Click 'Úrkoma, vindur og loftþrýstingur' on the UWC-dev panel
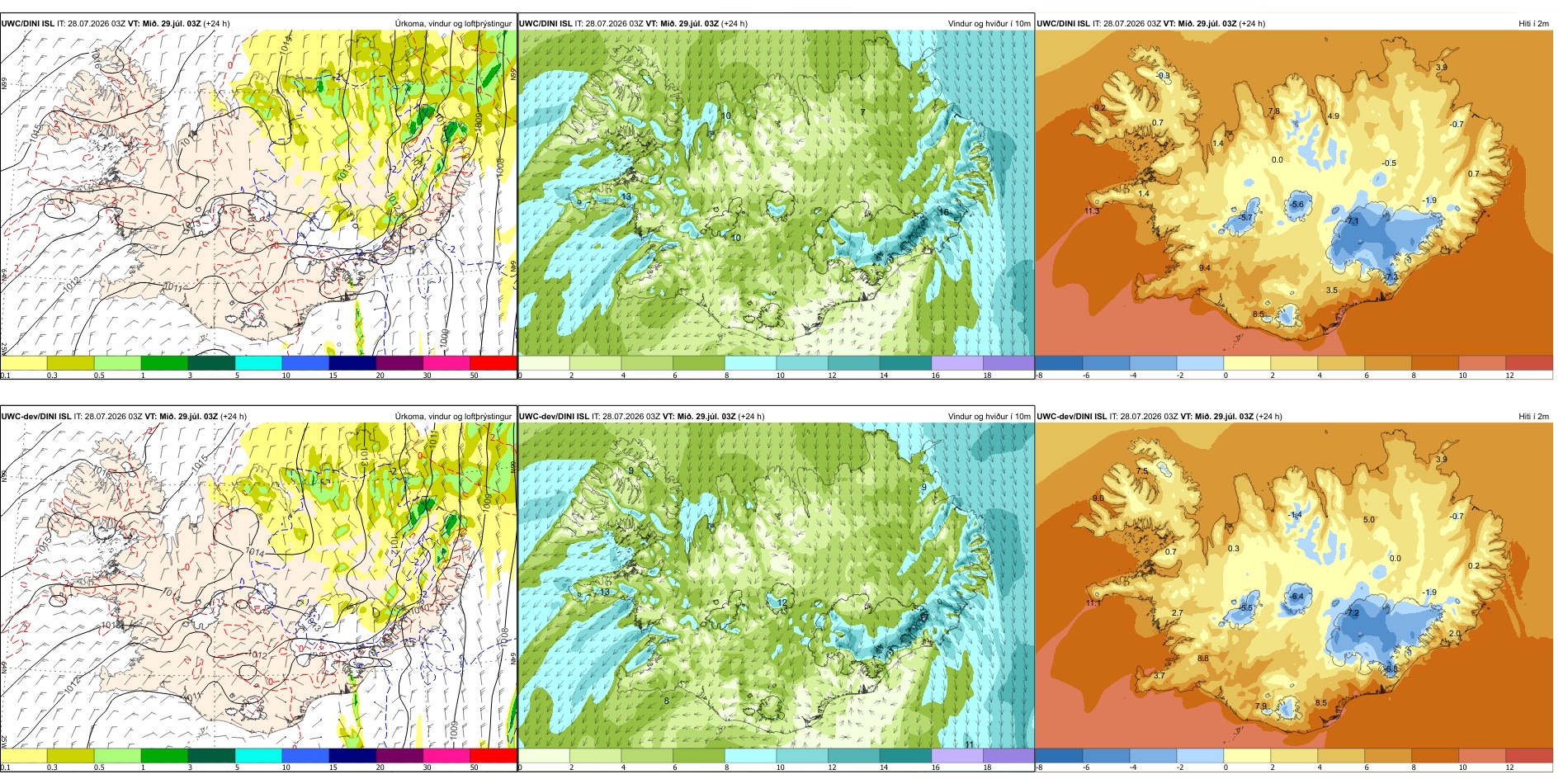 click(453, 417)
